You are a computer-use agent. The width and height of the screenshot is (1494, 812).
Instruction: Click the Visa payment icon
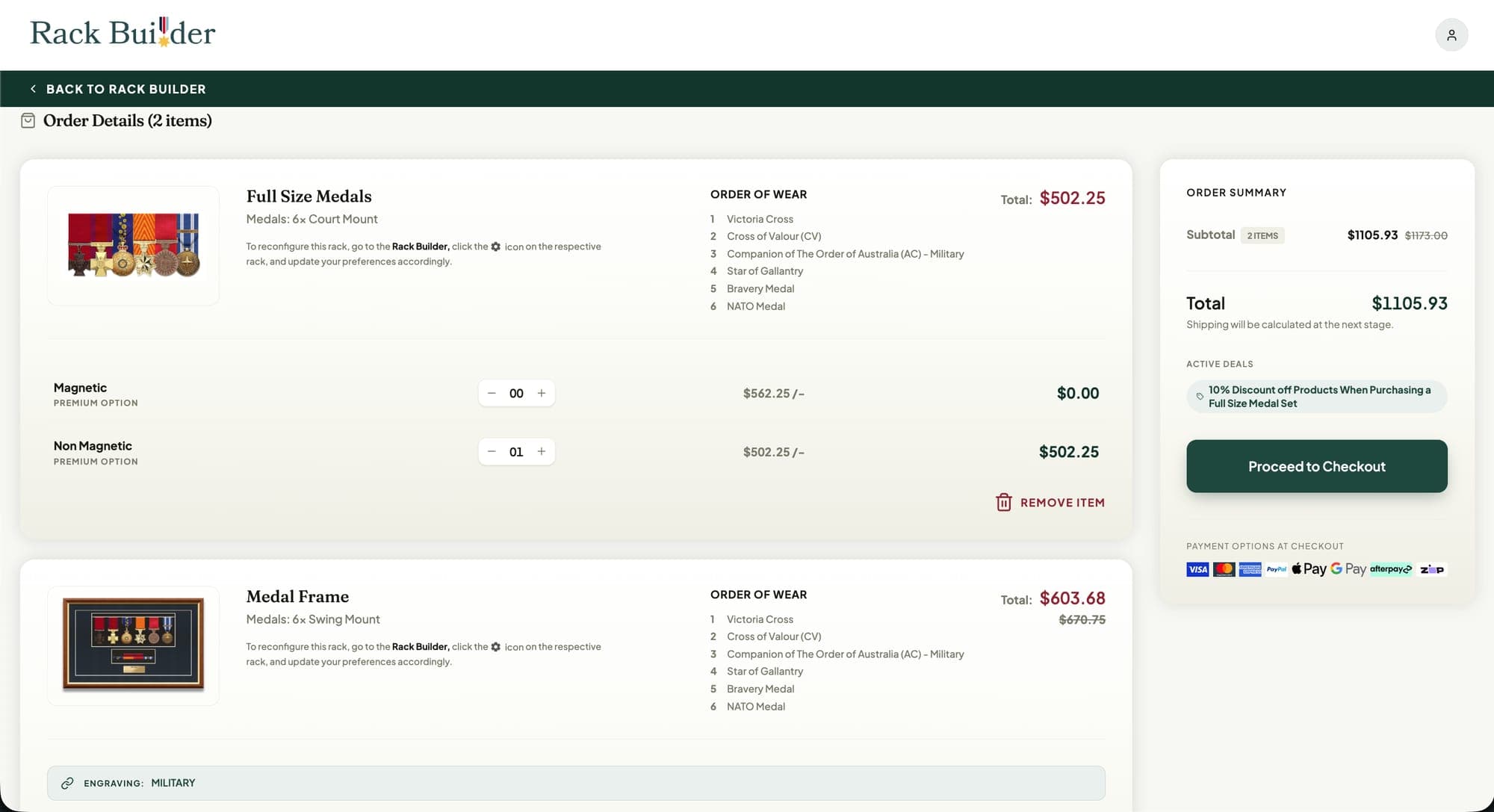click(1197, 569)
